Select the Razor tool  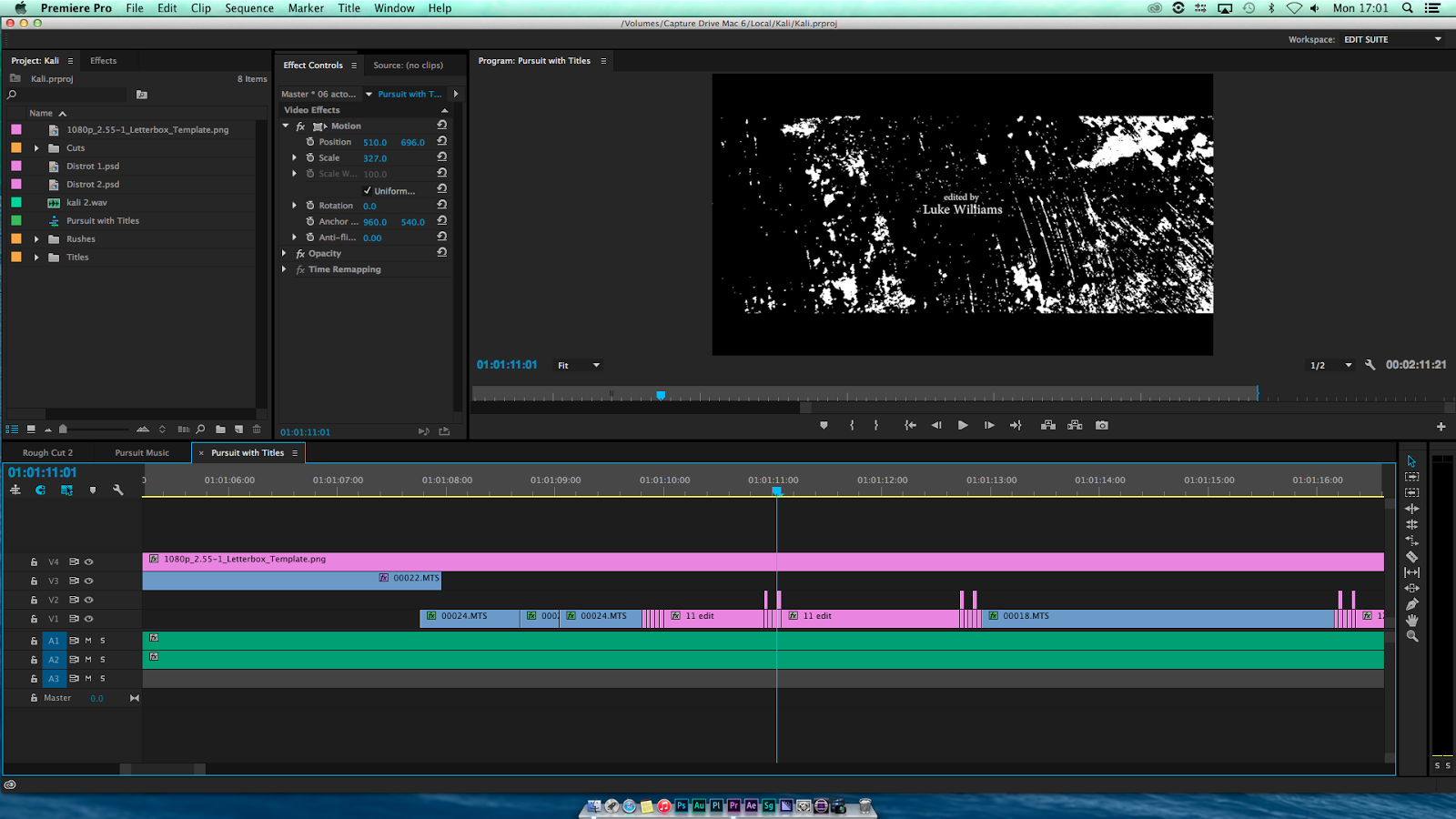point(1411,556)
